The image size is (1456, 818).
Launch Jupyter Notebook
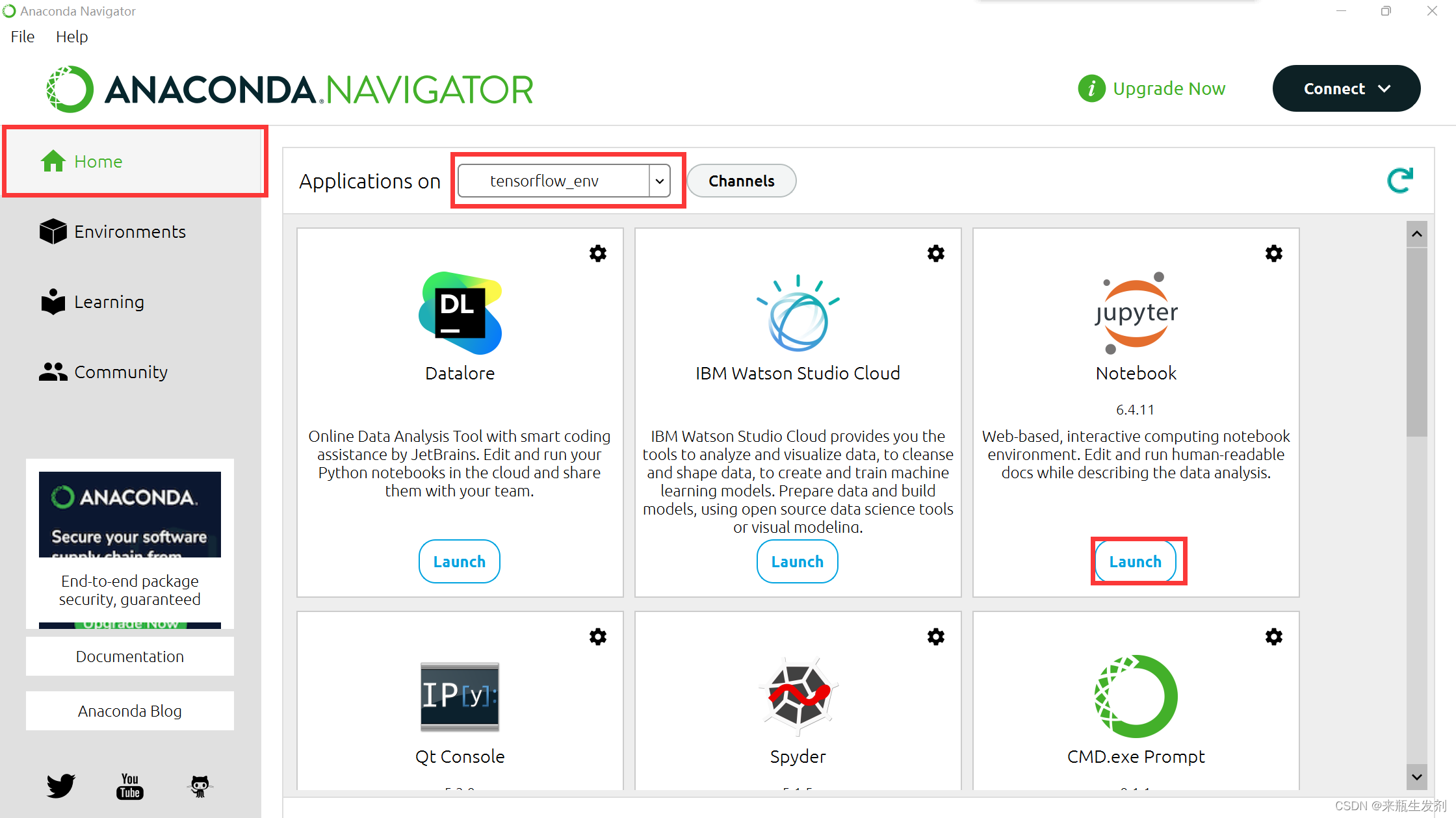click(1135, 561)
